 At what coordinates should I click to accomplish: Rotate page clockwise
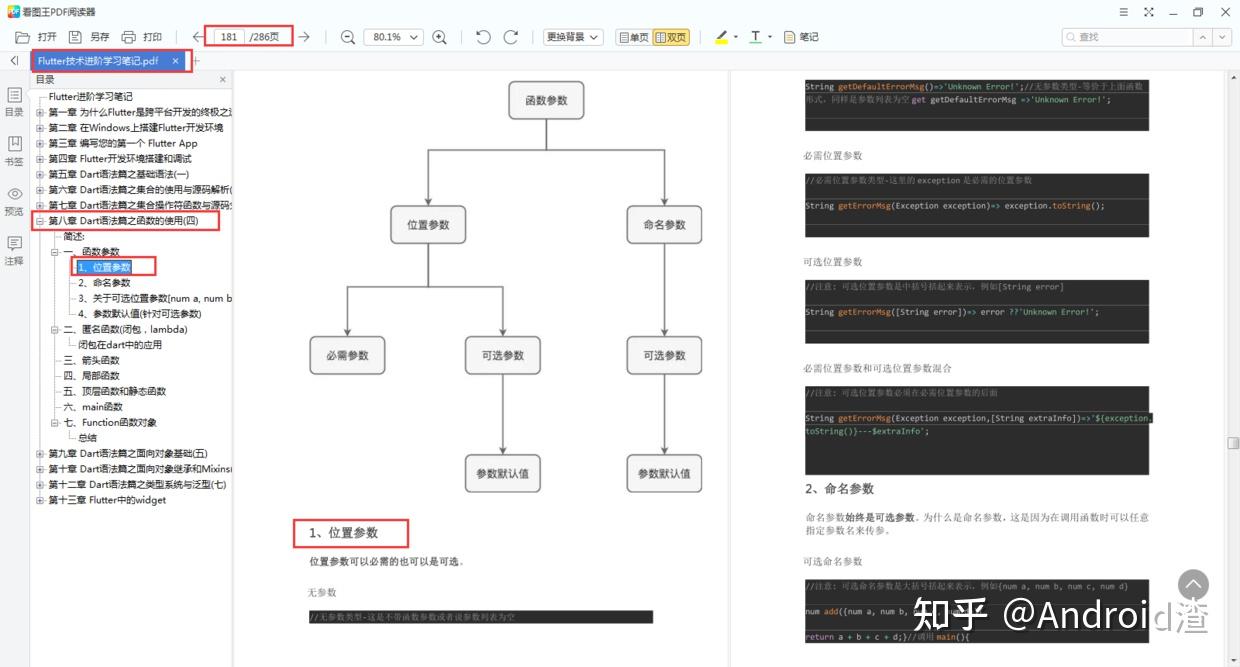point(511,37)
